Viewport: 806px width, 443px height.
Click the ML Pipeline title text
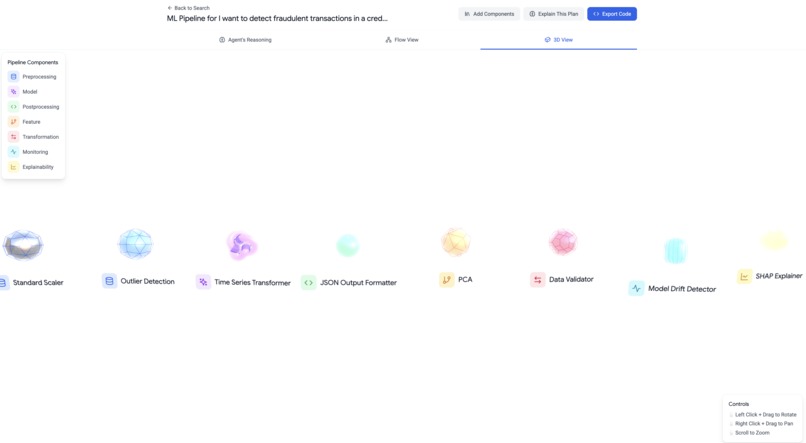pos(277,19)
